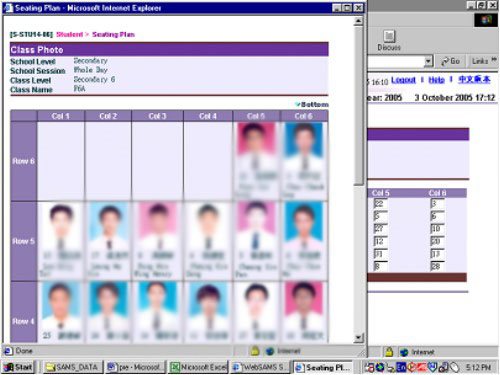Click the Discuss toolbar icon
Screen dimensions: 500x375
[389, 36]
